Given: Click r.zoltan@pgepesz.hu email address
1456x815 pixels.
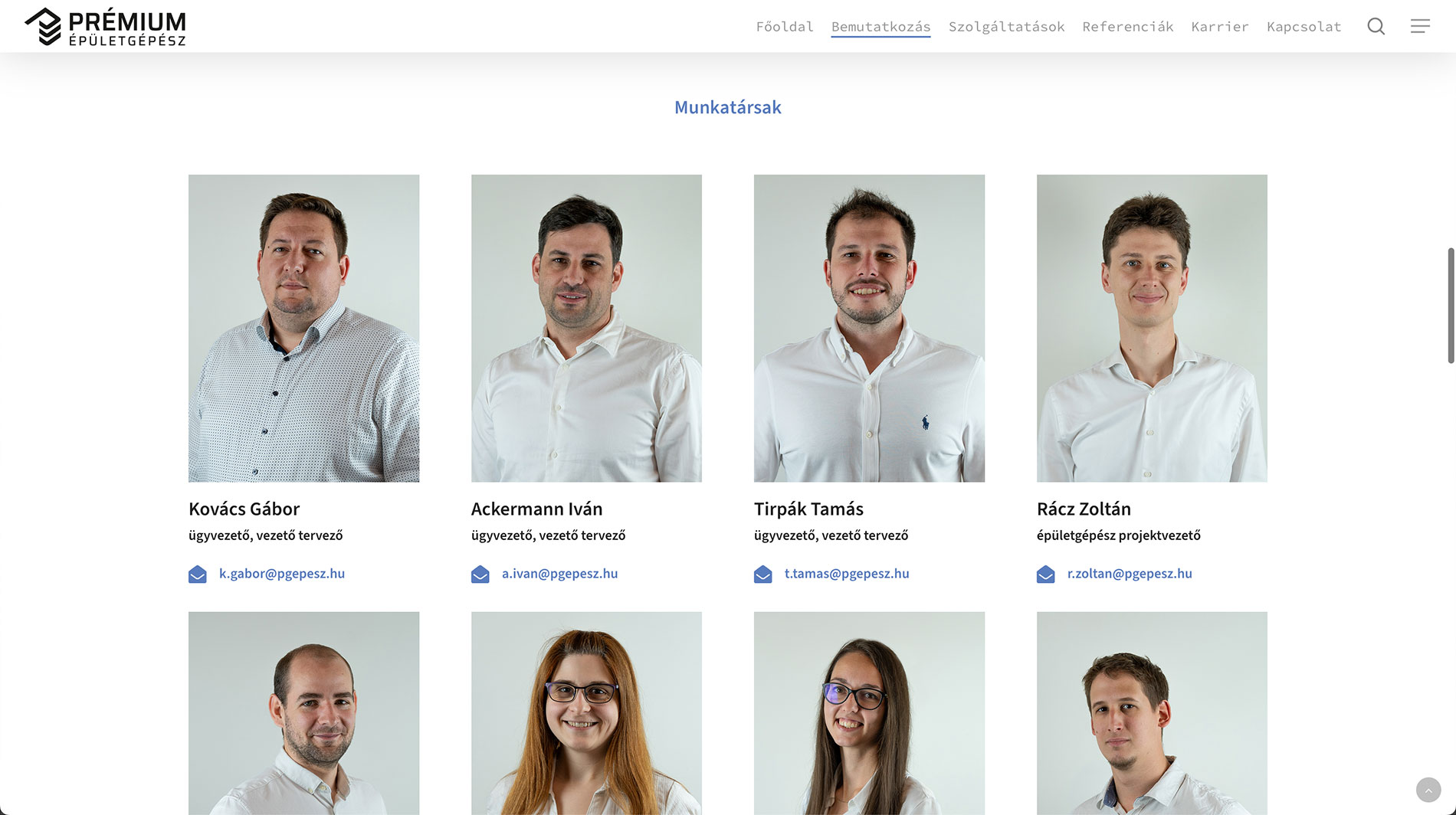Looking at the screenshot, I should click(1130, 574).
